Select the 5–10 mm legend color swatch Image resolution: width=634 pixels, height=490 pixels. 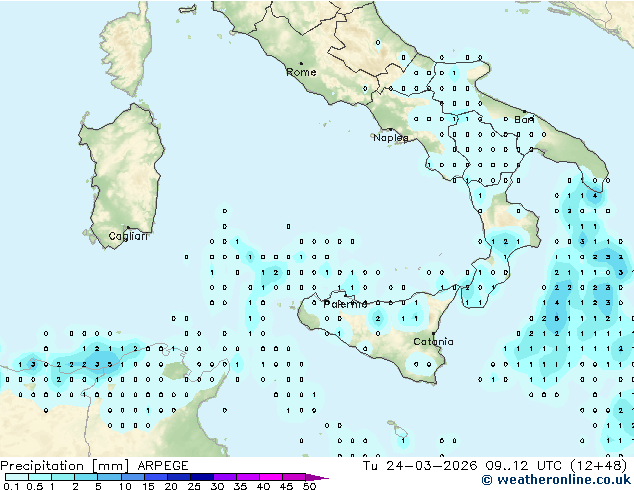pyautogui.click(x=109, y=477)
